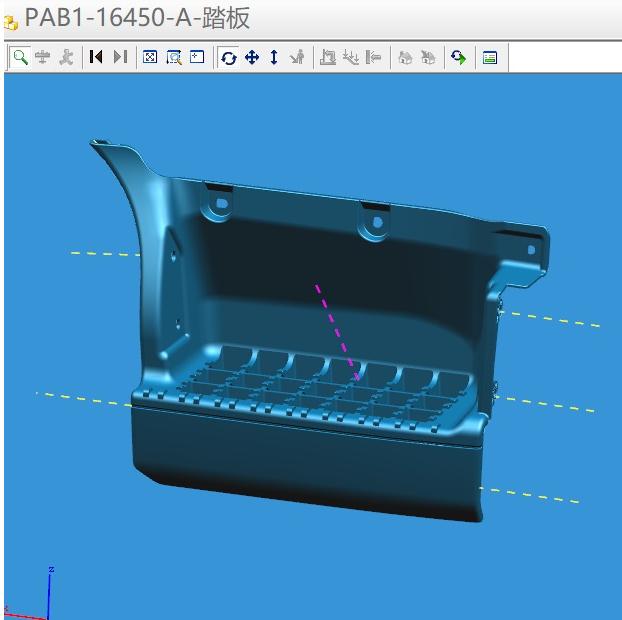Select the pan four-arrow tool

pyautogui.click(x=252, y=58)
